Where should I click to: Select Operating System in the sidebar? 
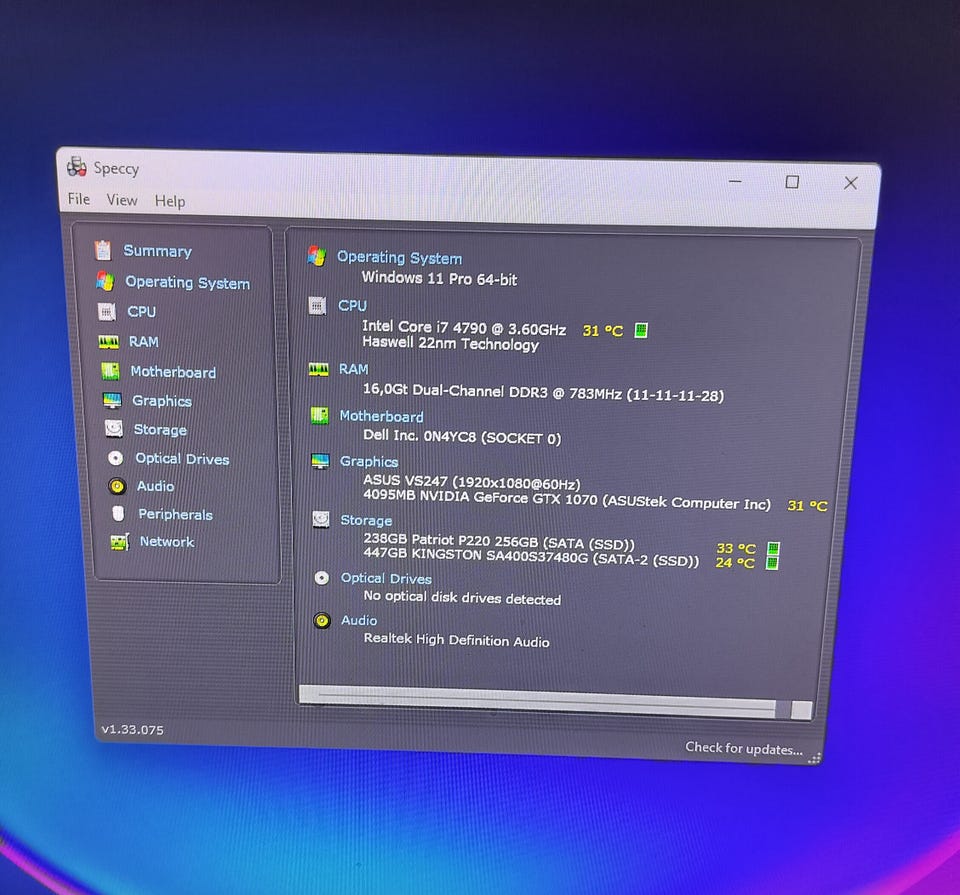[x=187, y=282]
